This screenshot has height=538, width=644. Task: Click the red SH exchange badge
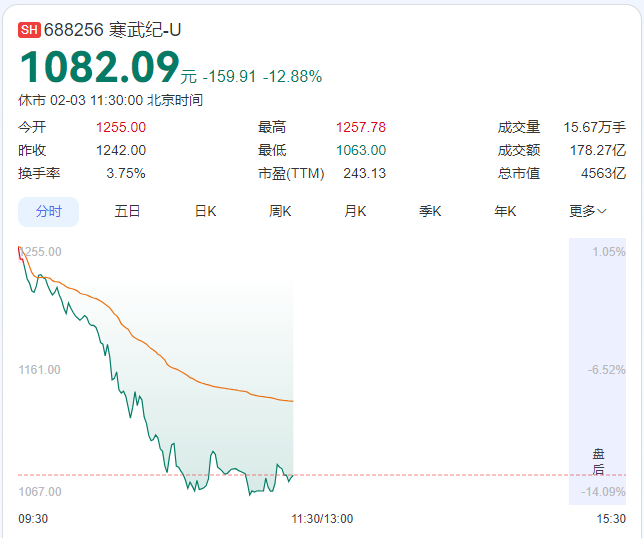click(x=29, y=29)
